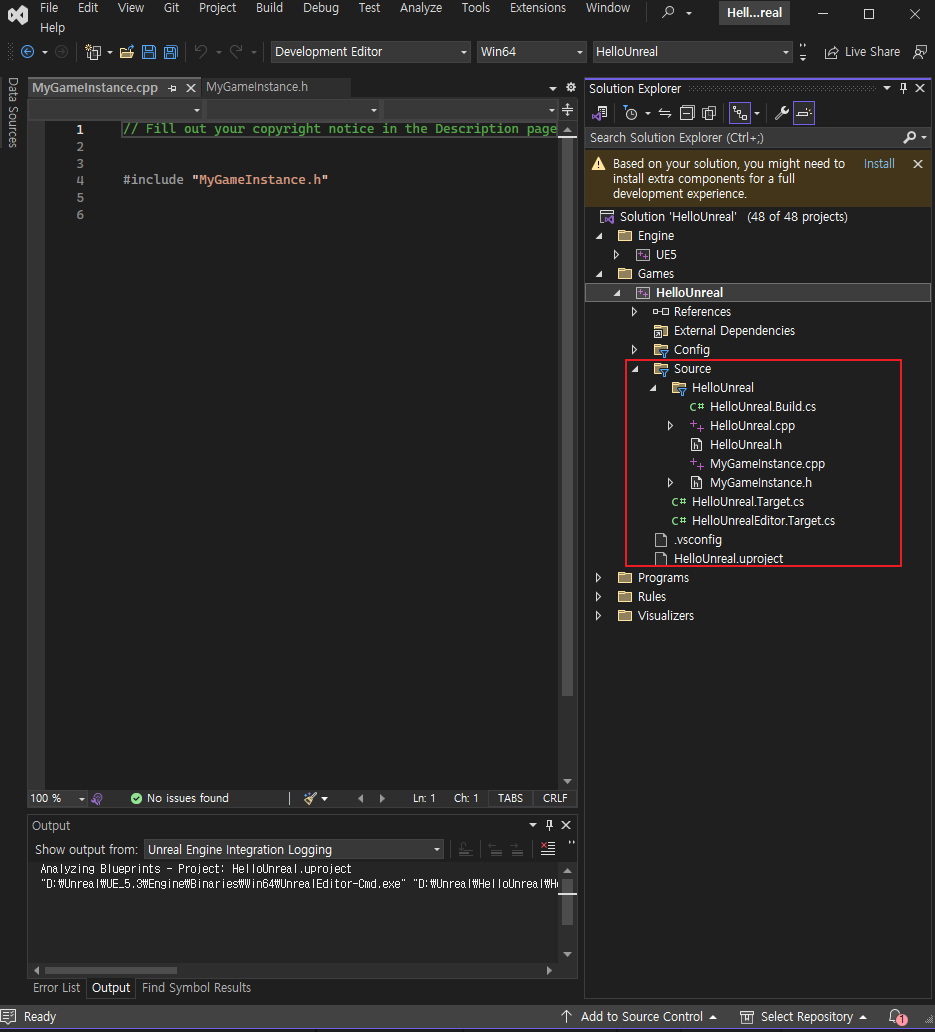
Task: Toggle Preview Selected Items button
Action: pos(804,113)
